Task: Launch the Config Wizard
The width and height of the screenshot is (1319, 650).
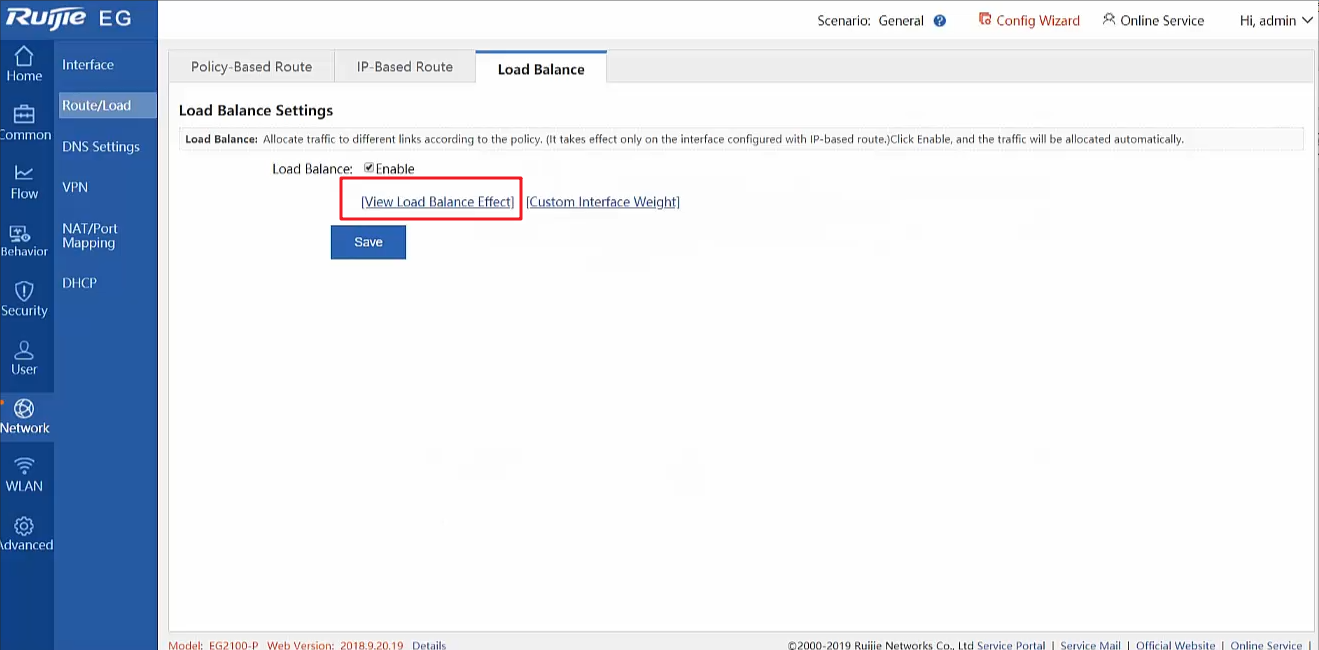Action: [1029, 20]
